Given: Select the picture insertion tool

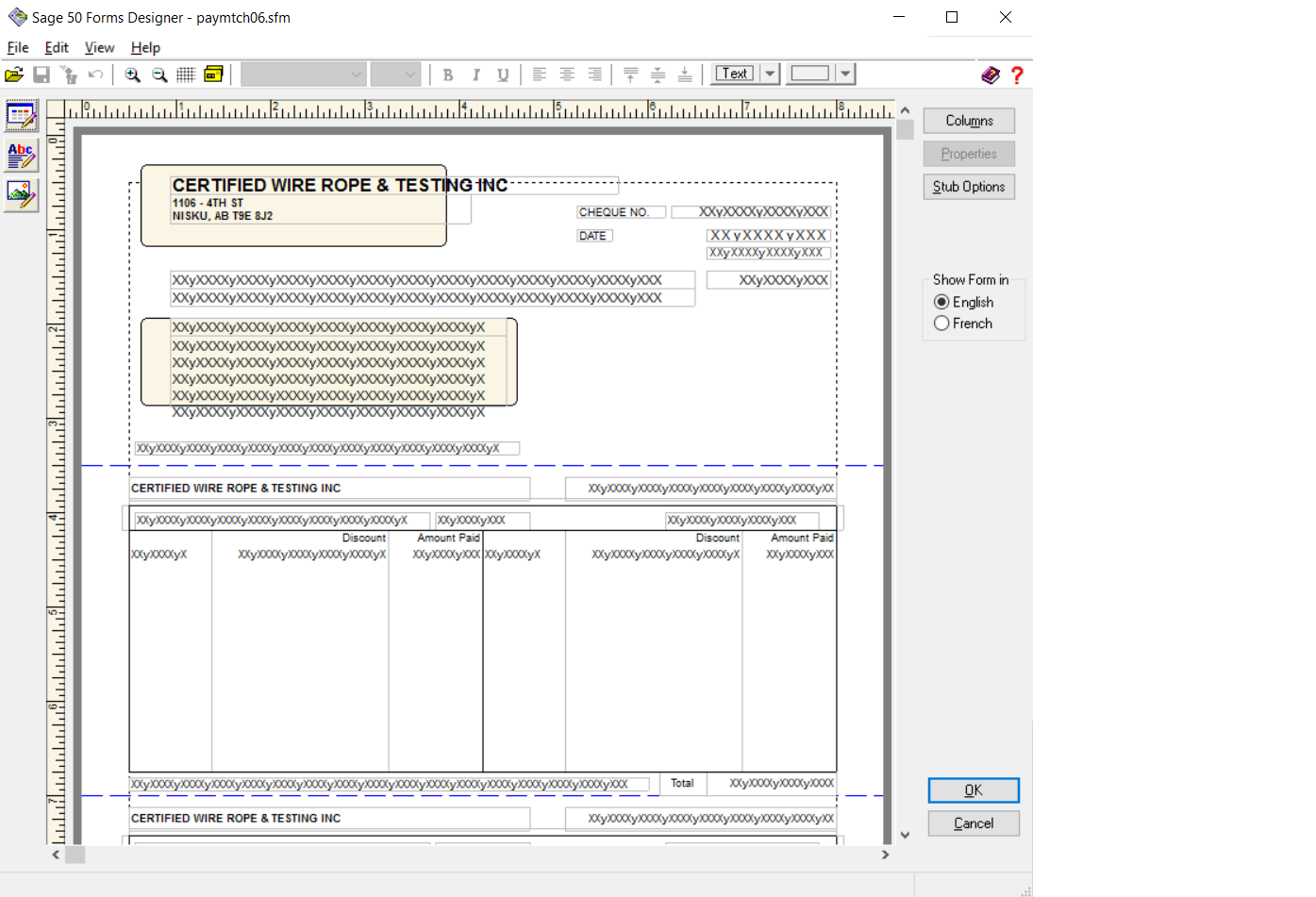Looking at the screenshot, I should tap(21, 195).
